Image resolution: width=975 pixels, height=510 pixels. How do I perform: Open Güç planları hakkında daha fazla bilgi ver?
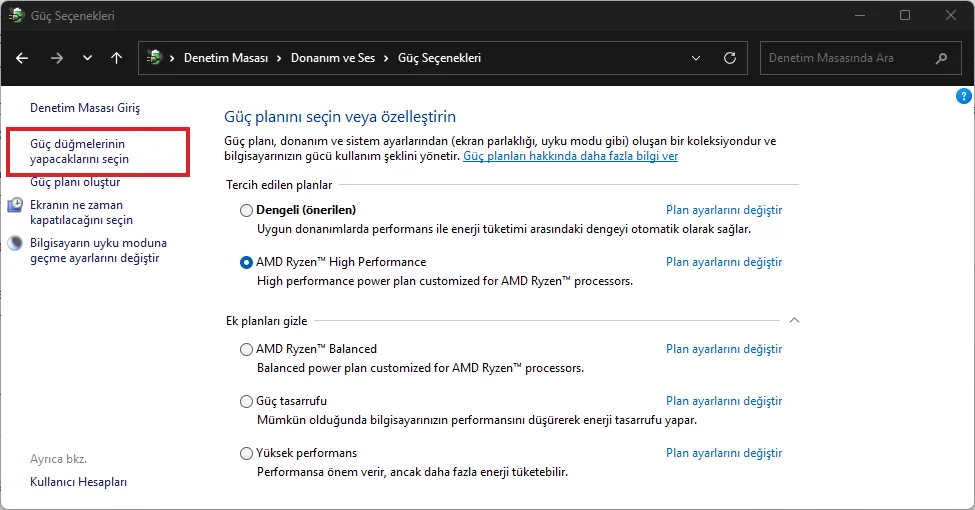coord(570,156)
